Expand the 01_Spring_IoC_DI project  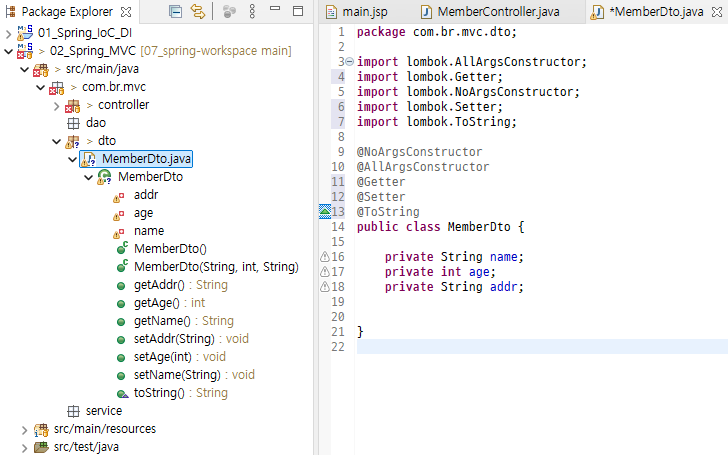(8, 33)
